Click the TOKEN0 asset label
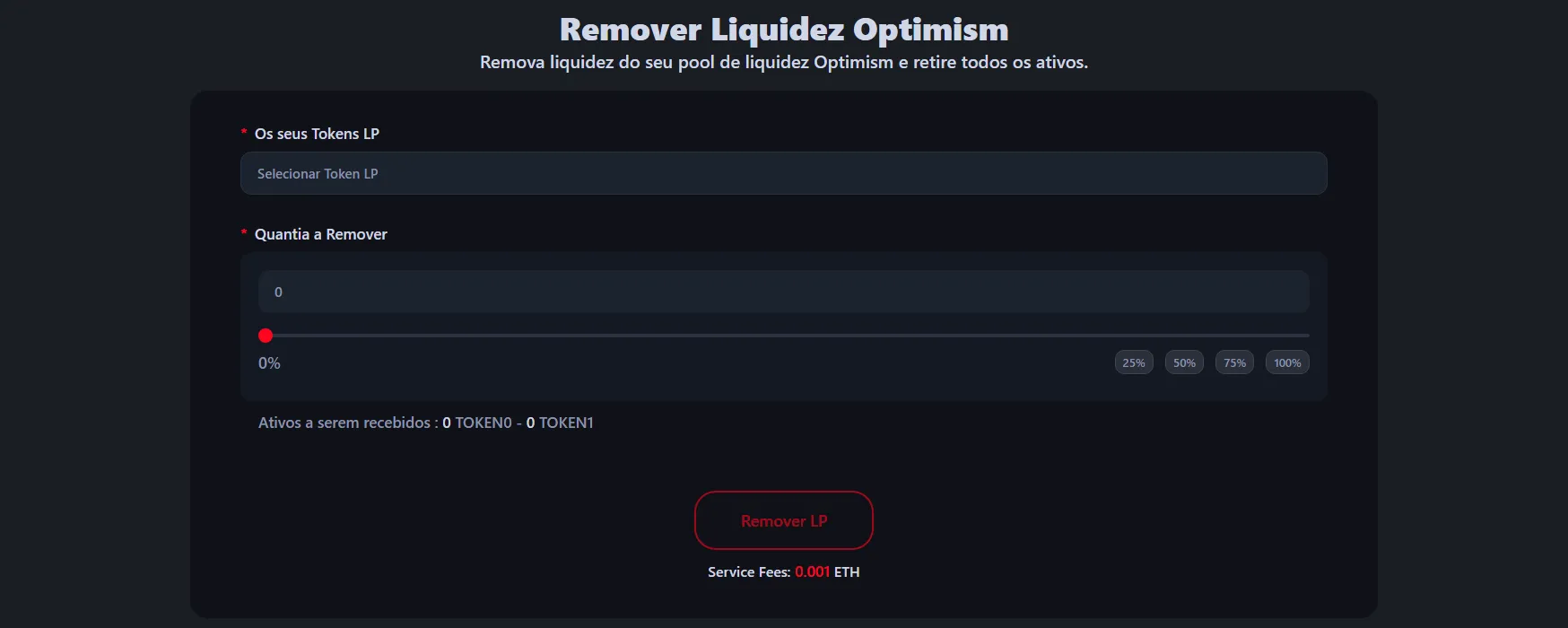Image resolution: width=1568 pixels, height=628 pixels. point(483,423)
